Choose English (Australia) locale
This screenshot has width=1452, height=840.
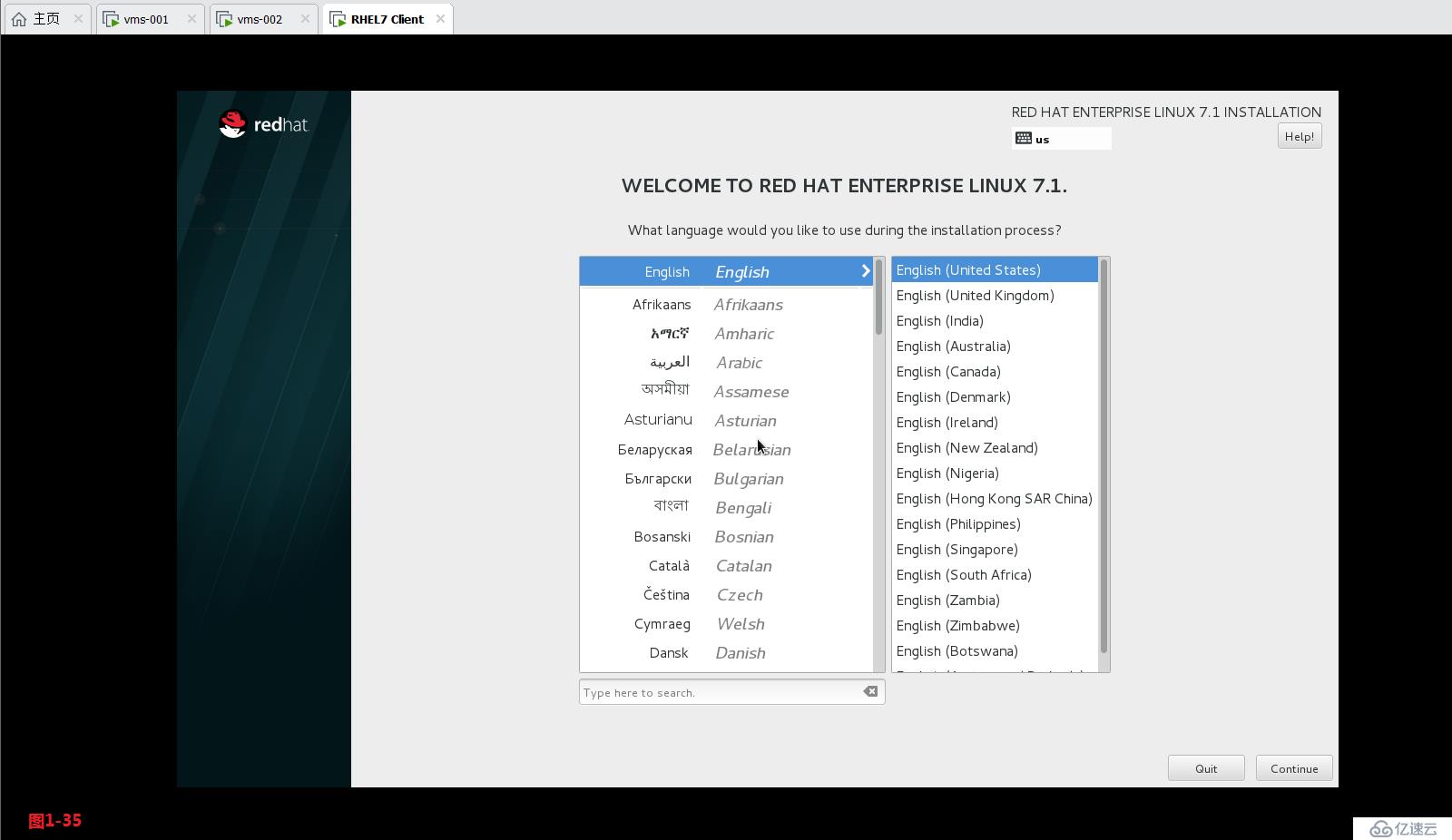coord(995,347)
